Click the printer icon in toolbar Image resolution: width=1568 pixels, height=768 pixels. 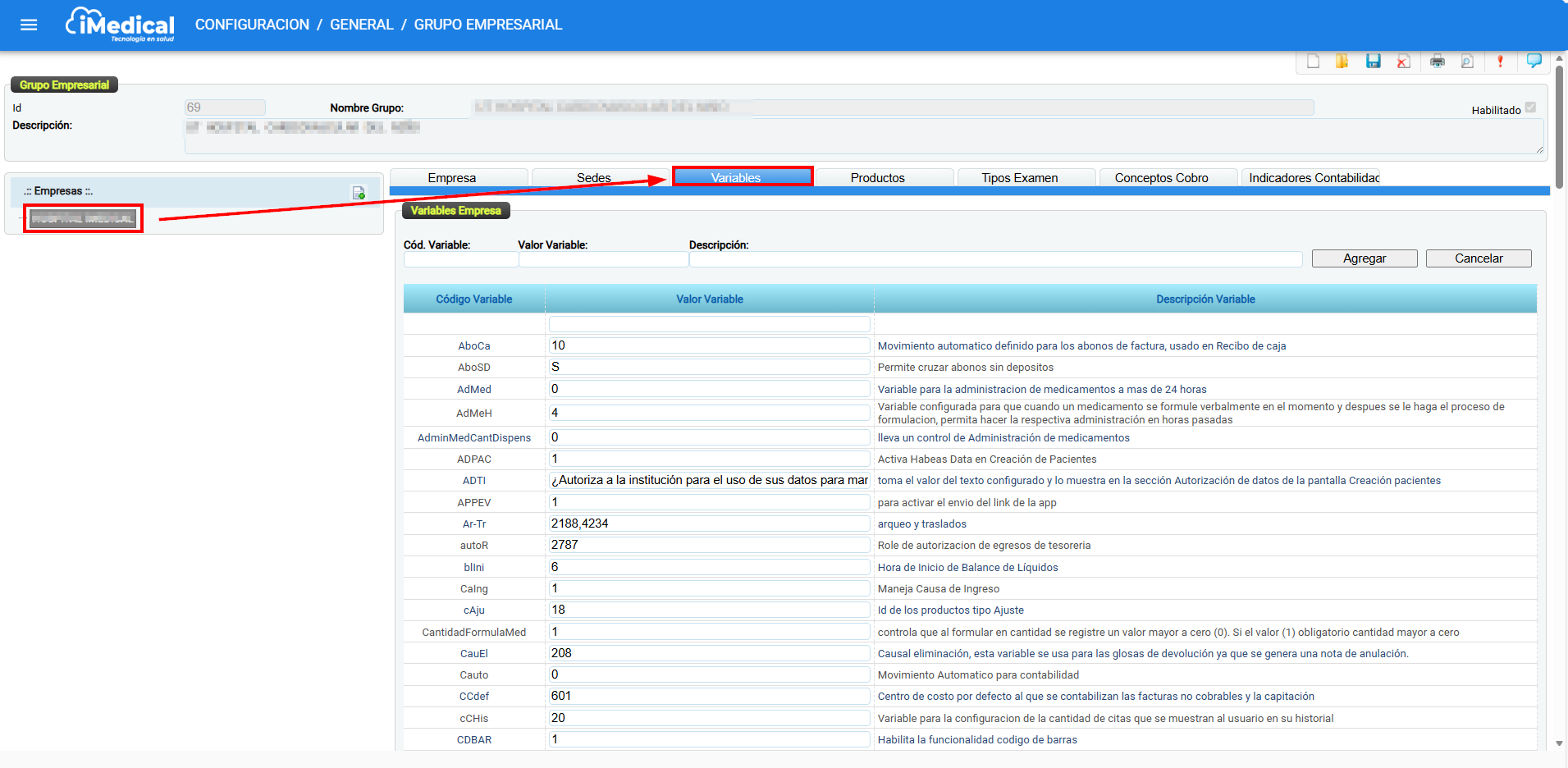click(1437, 62)
